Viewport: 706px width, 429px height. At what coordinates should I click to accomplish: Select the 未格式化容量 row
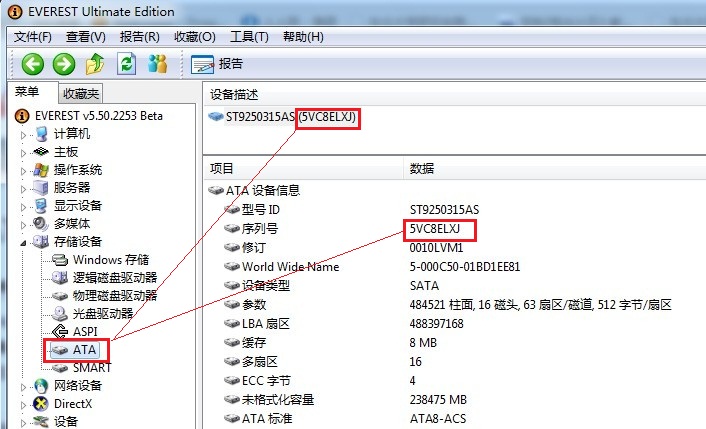click(x=278, y=399)
